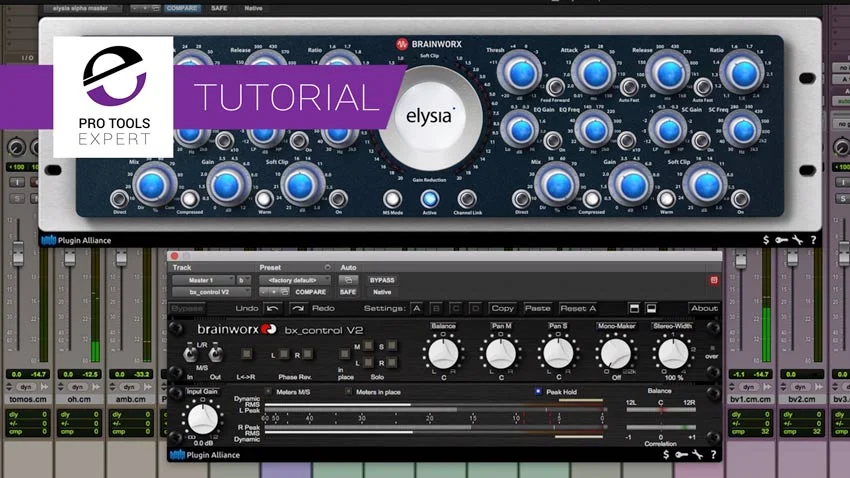The width and height of the screenshot is (850, 478).
Task: Open the <factory default> preset dropdown
Action: 295,280
